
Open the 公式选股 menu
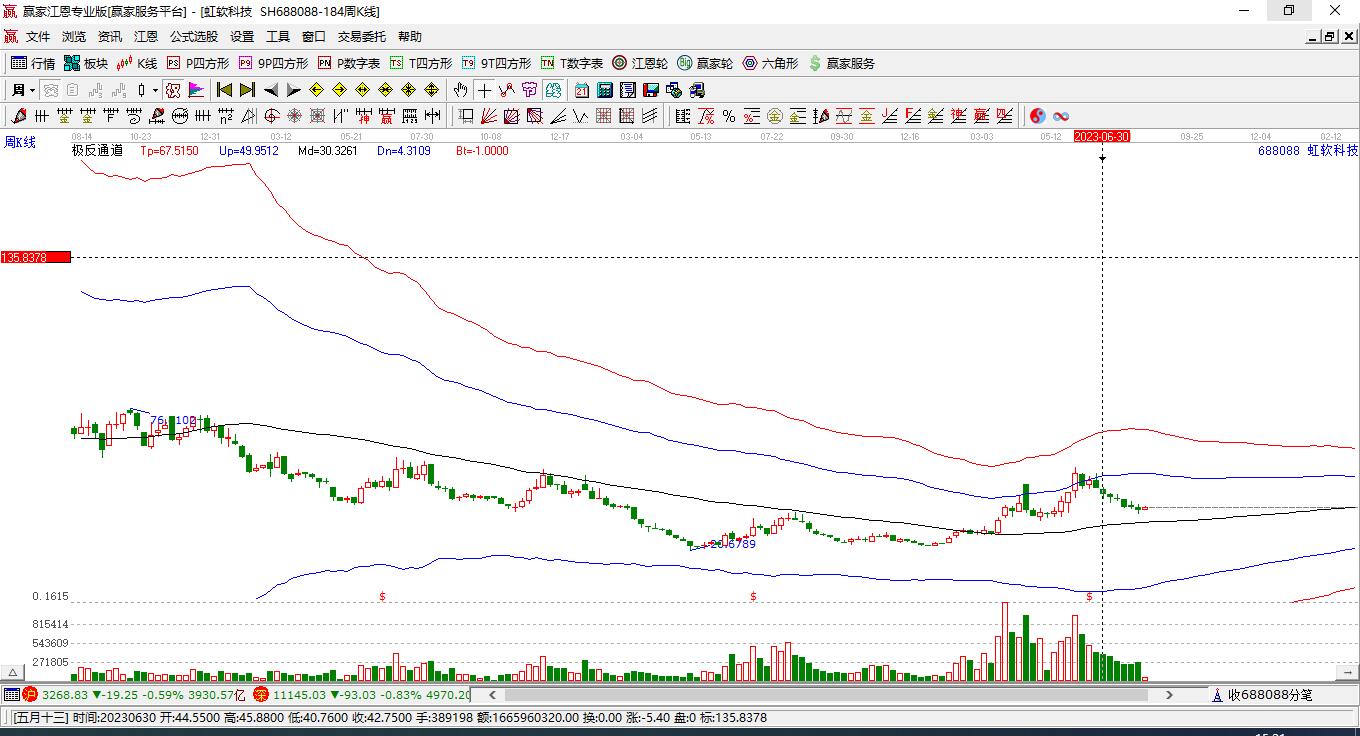click(x=193, y=36)
